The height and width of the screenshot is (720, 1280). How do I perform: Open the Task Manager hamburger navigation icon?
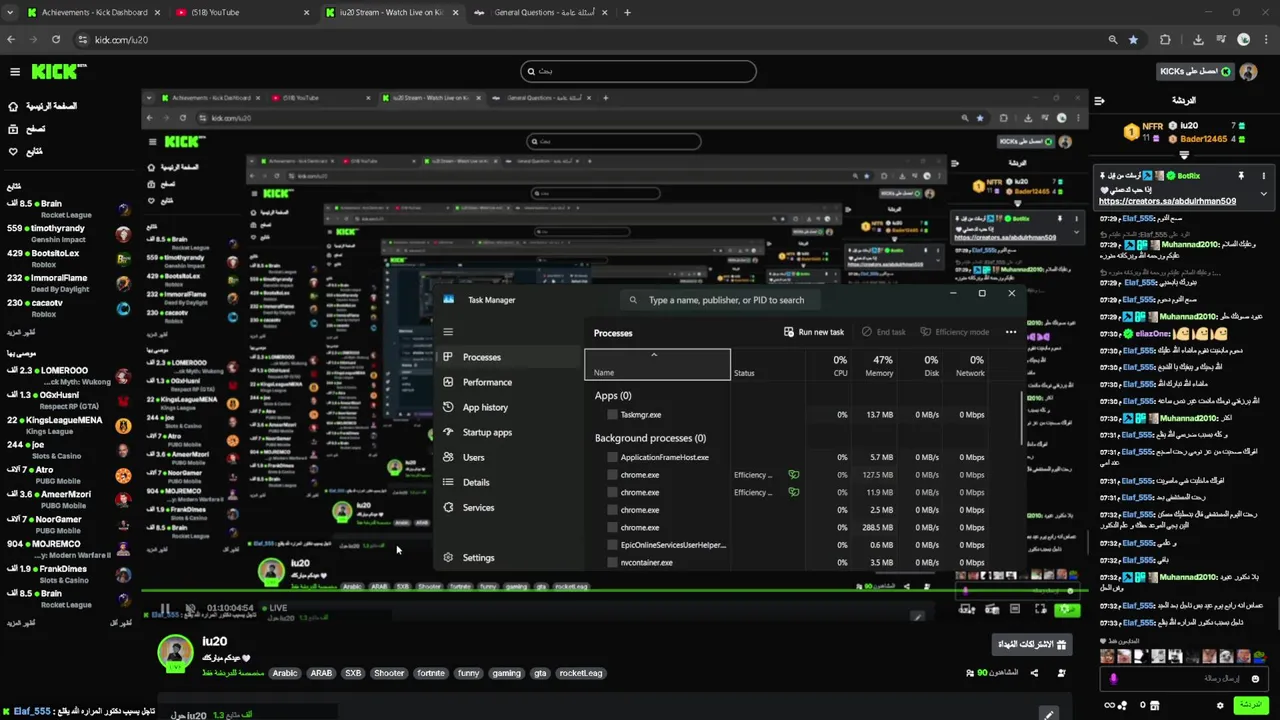448,332
